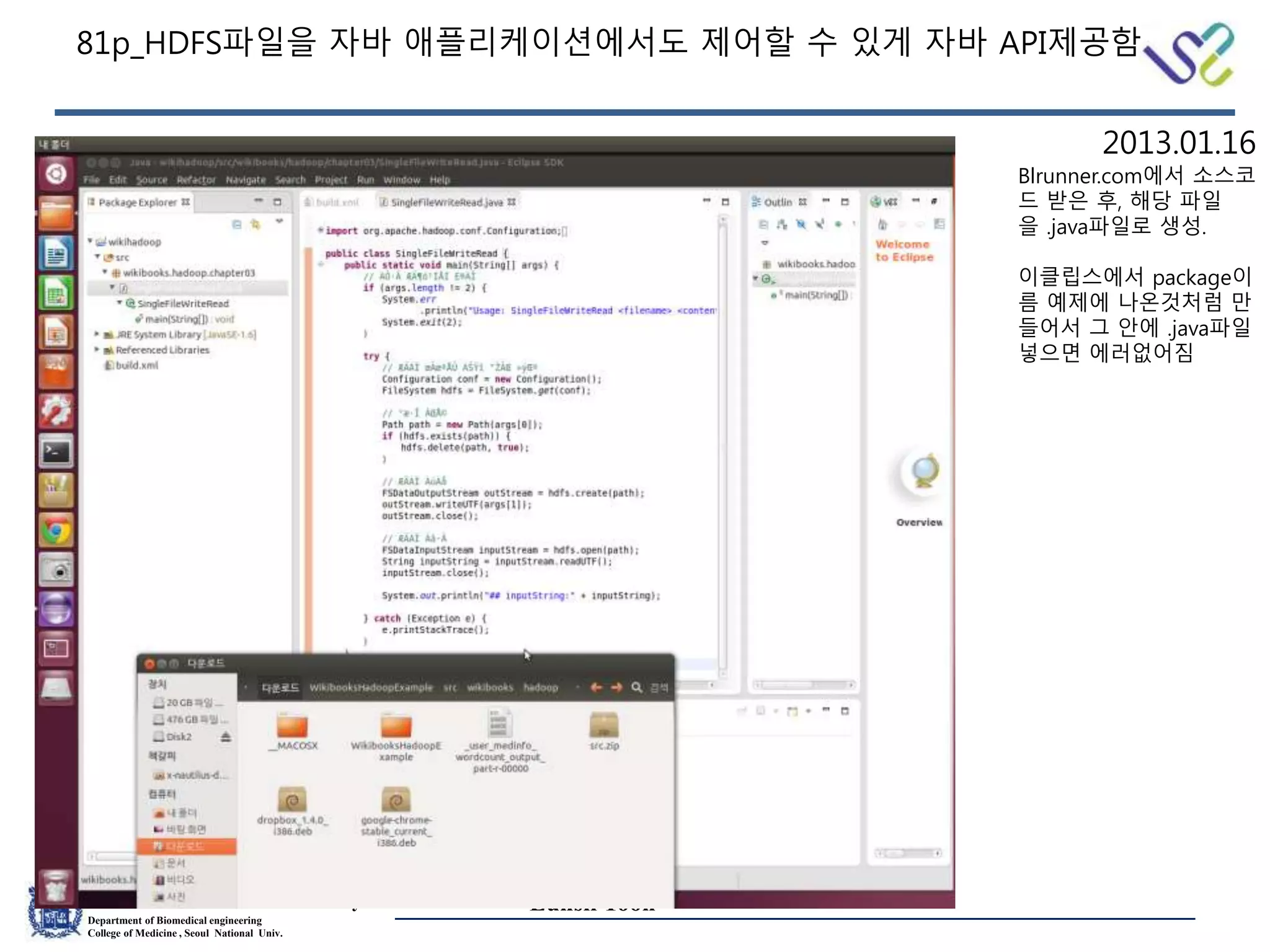Click the Outline horizontal scrollbar

coord(804,685)
